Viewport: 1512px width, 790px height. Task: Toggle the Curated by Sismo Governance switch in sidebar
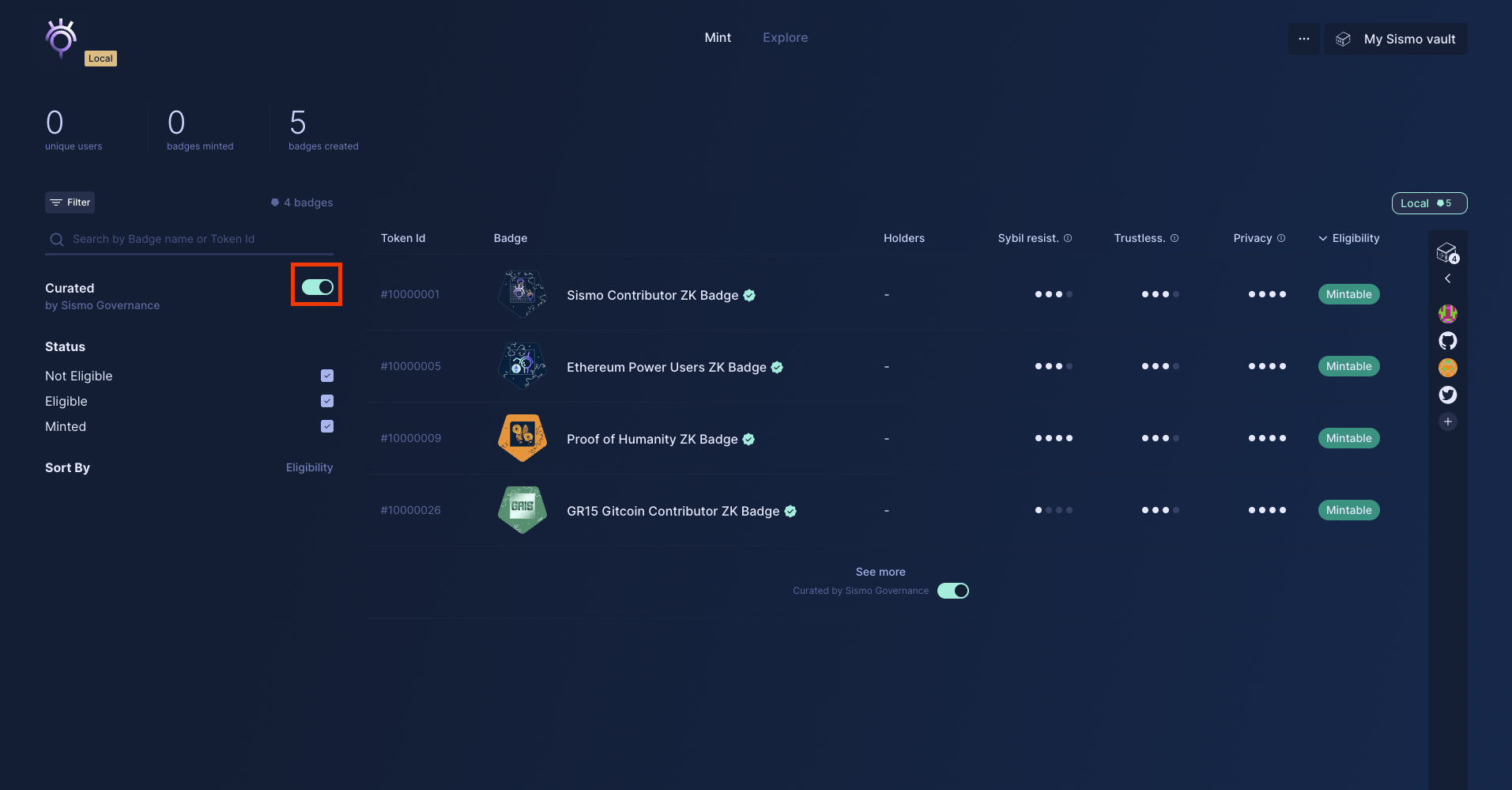tap(318, 287)
